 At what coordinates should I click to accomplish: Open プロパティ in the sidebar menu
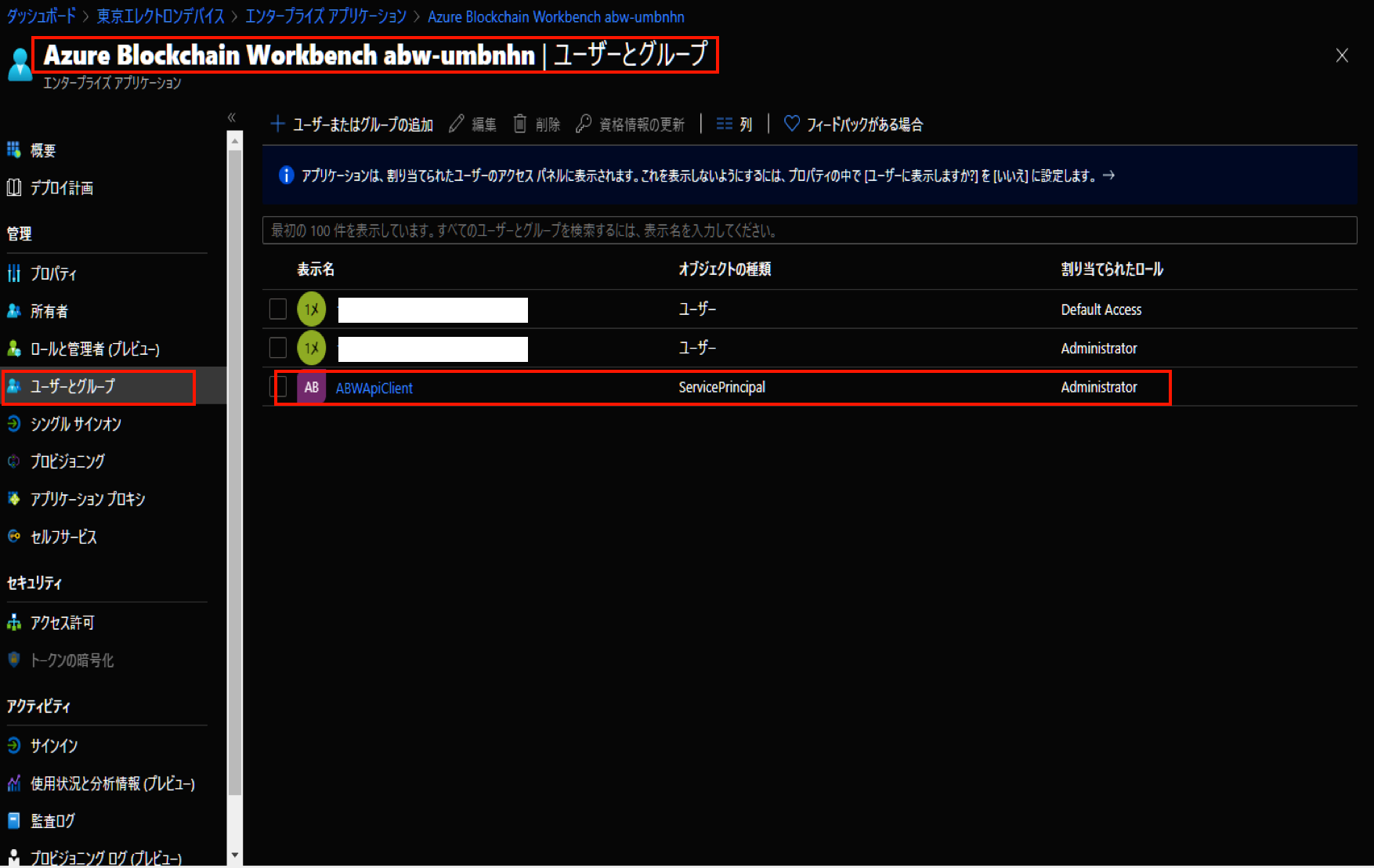(53, 273)
